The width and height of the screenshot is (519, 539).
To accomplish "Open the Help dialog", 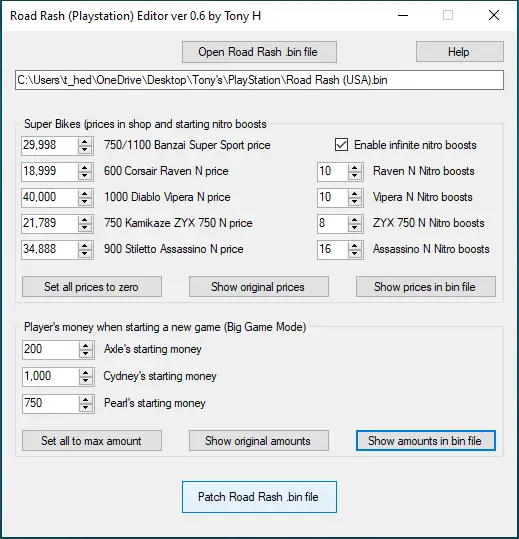I will pyautogui.click(x=460, y=52).
